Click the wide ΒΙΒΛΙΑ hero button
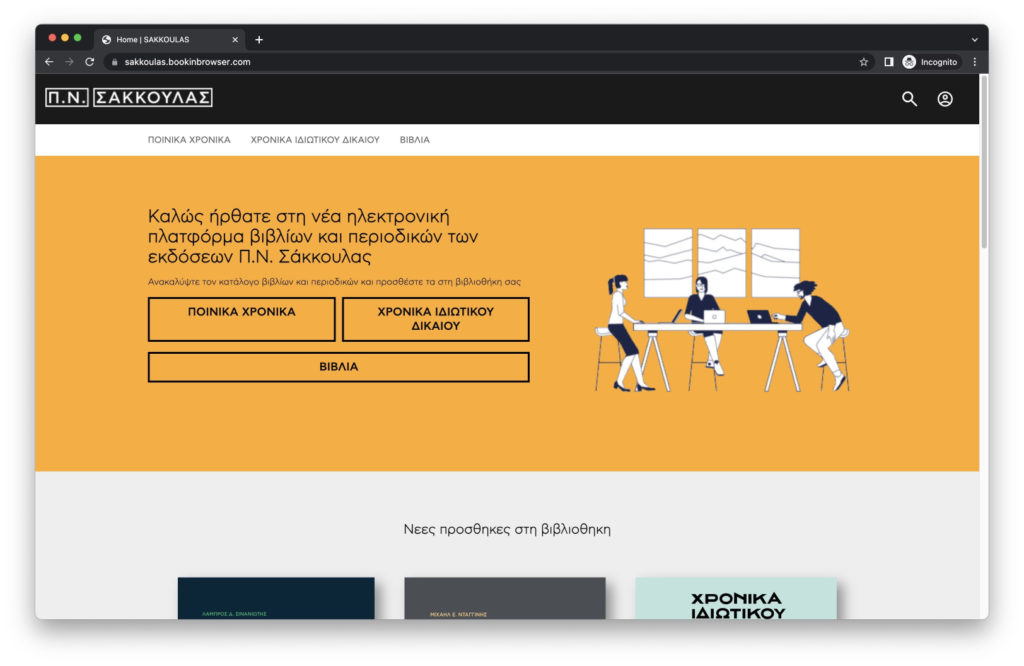 338,367
